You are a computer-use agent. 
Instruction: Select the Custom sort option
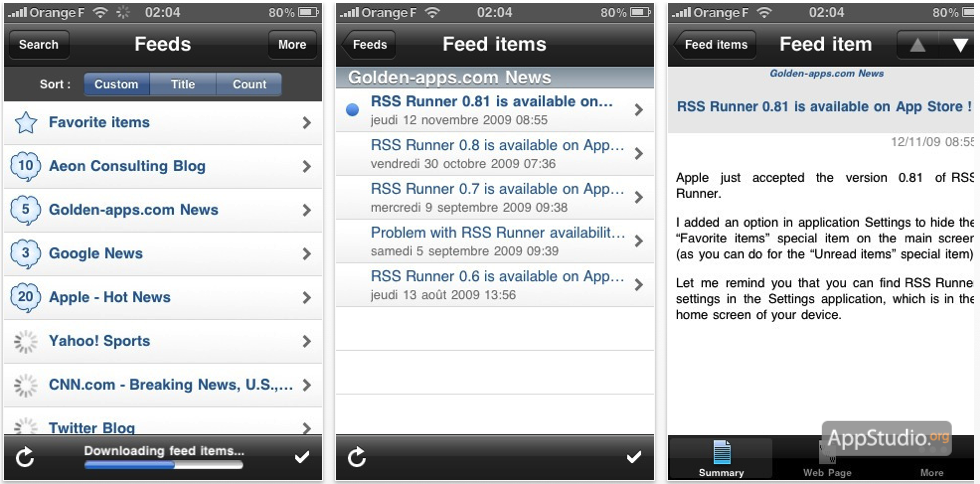coord(116,85)
